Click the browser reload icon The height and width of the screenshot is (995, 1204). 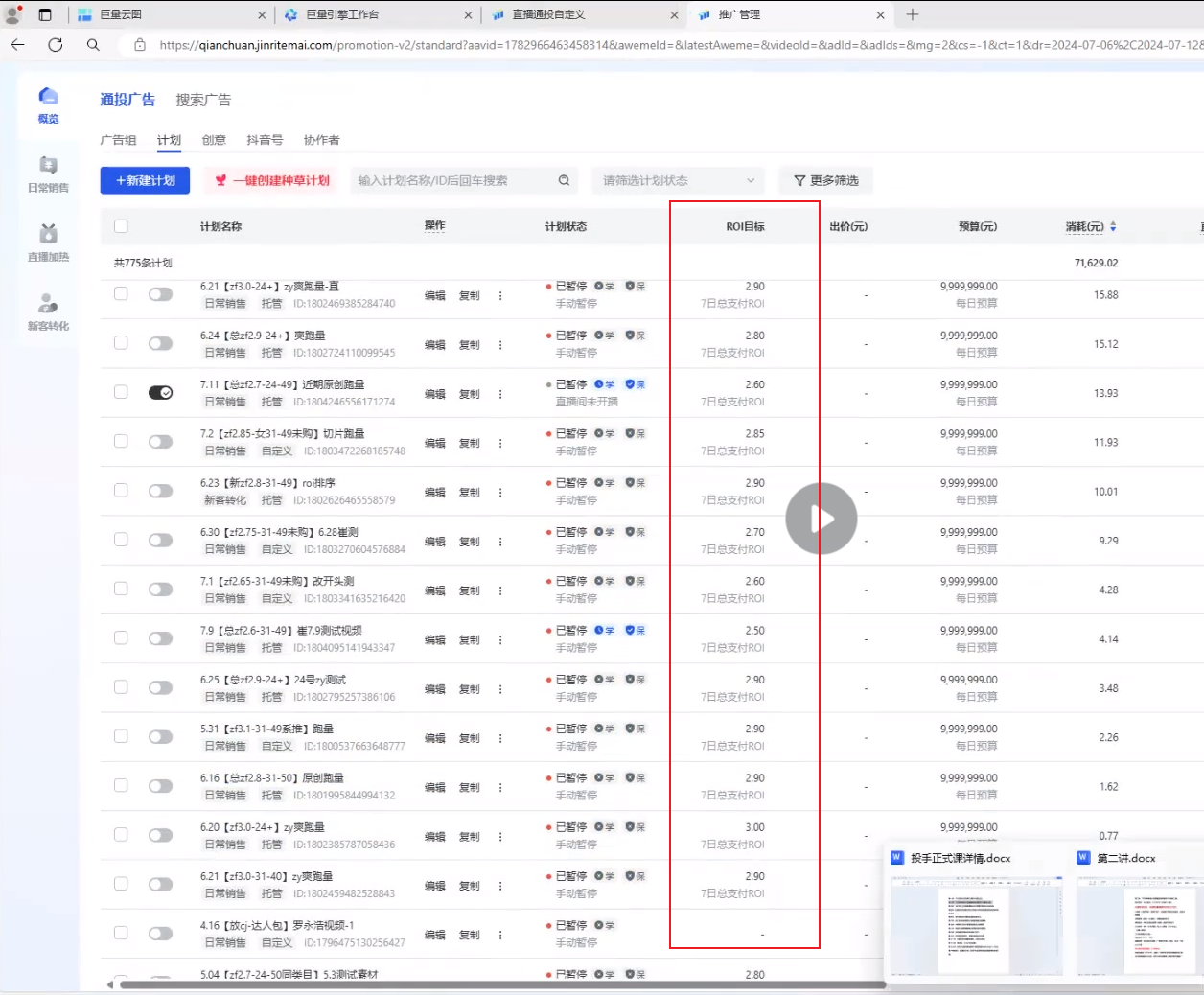(55, 45)
